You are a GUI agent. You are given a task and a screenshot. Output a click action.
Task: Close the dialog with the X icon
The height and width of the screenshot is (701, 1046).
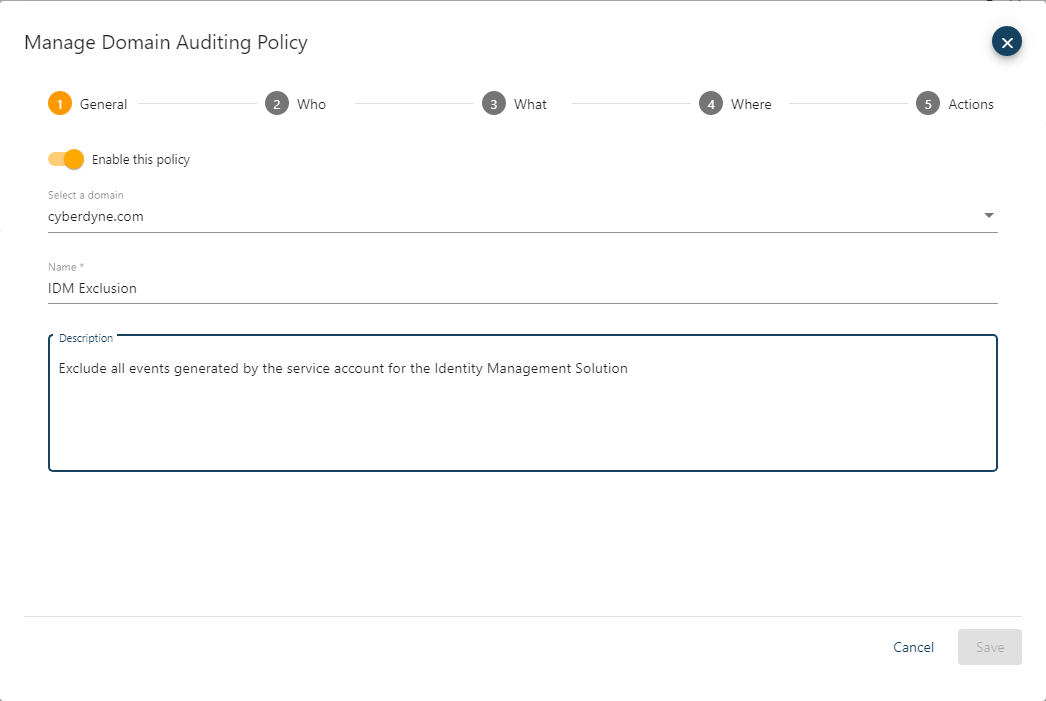tap(1007, 42)
